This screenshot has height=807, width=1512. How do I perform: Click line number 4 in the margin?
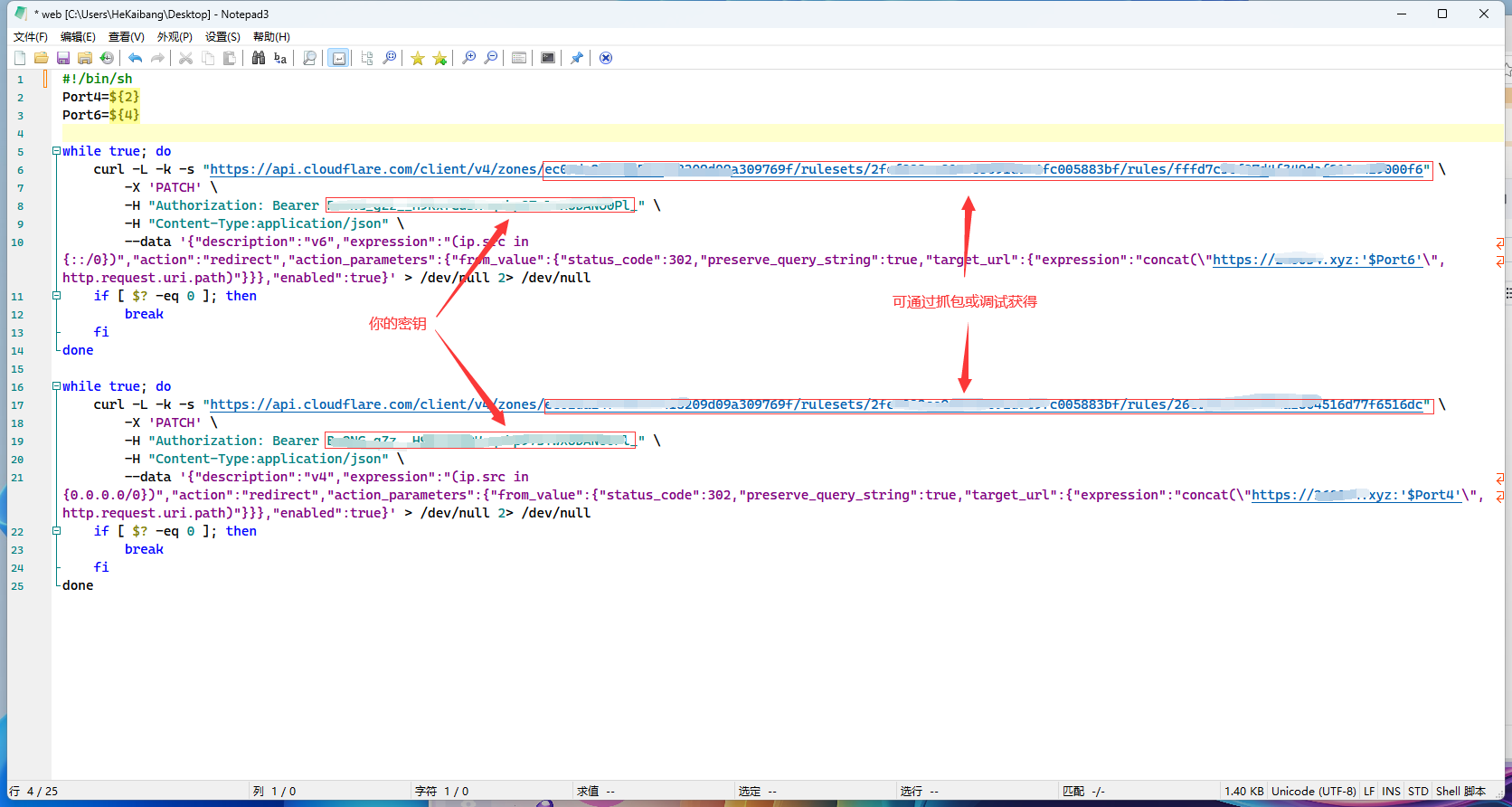pyautogui.click(x=20, y=133)
